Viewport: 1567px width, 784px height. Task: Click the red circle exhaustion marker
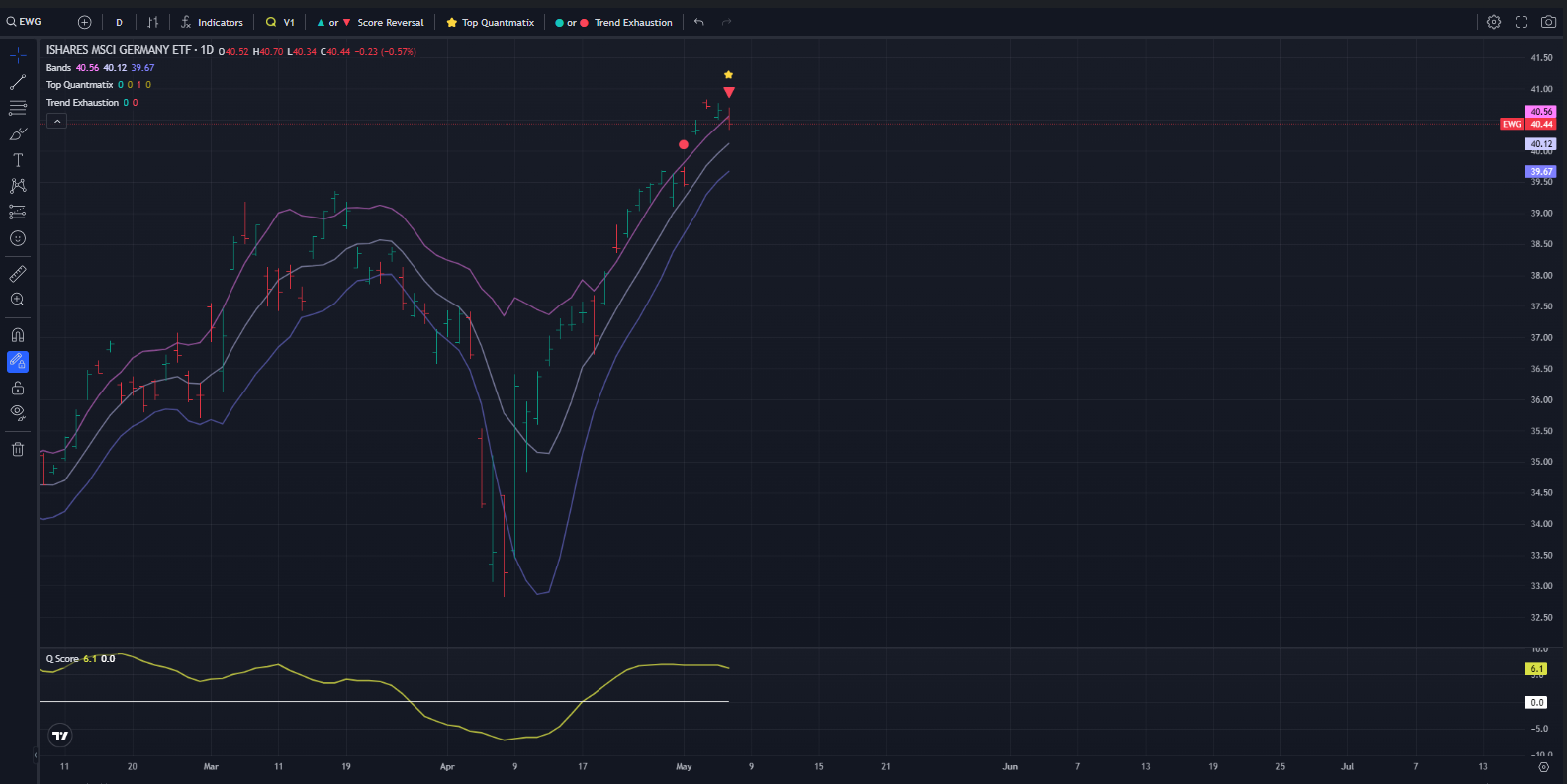684,145
